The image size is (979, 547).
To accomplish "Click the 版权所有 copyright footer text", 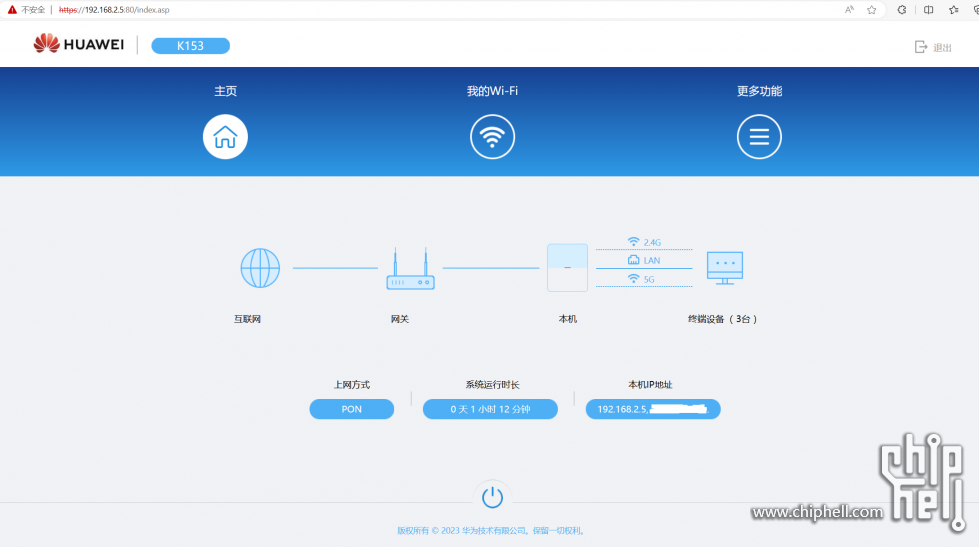I will click(492, 531).
